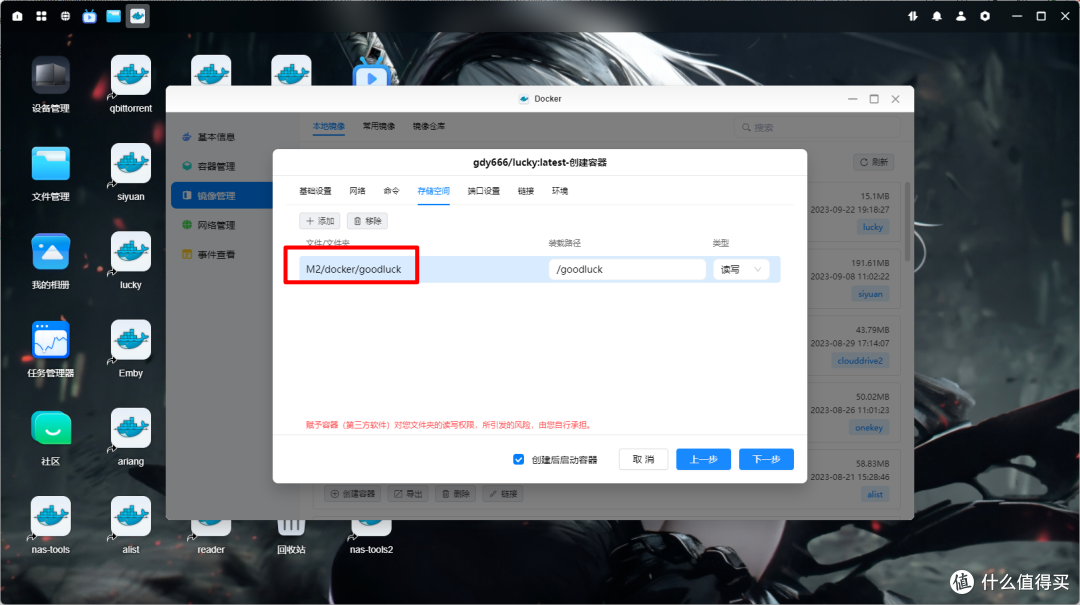1080x605 pixels.
Task: Open the 设备管理 desktop icon
Action: point(50,76)
